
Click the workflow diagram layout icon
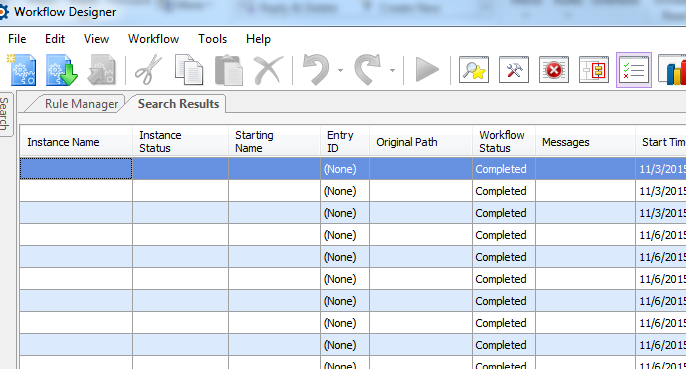(594, 70)
